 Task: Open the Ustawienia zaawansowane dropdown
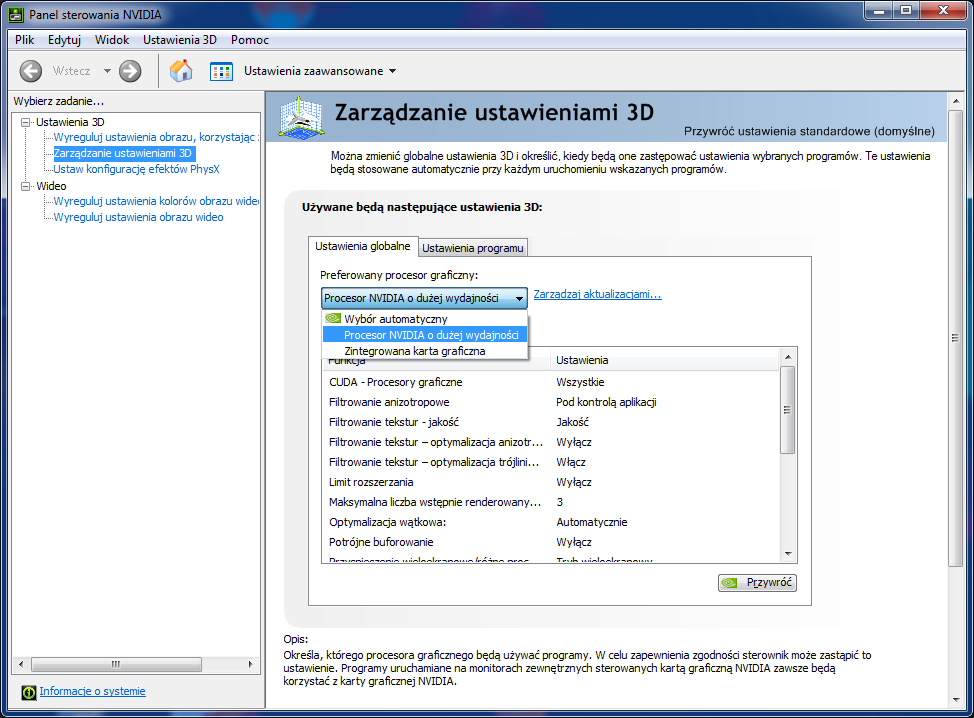tap(320, 71)
